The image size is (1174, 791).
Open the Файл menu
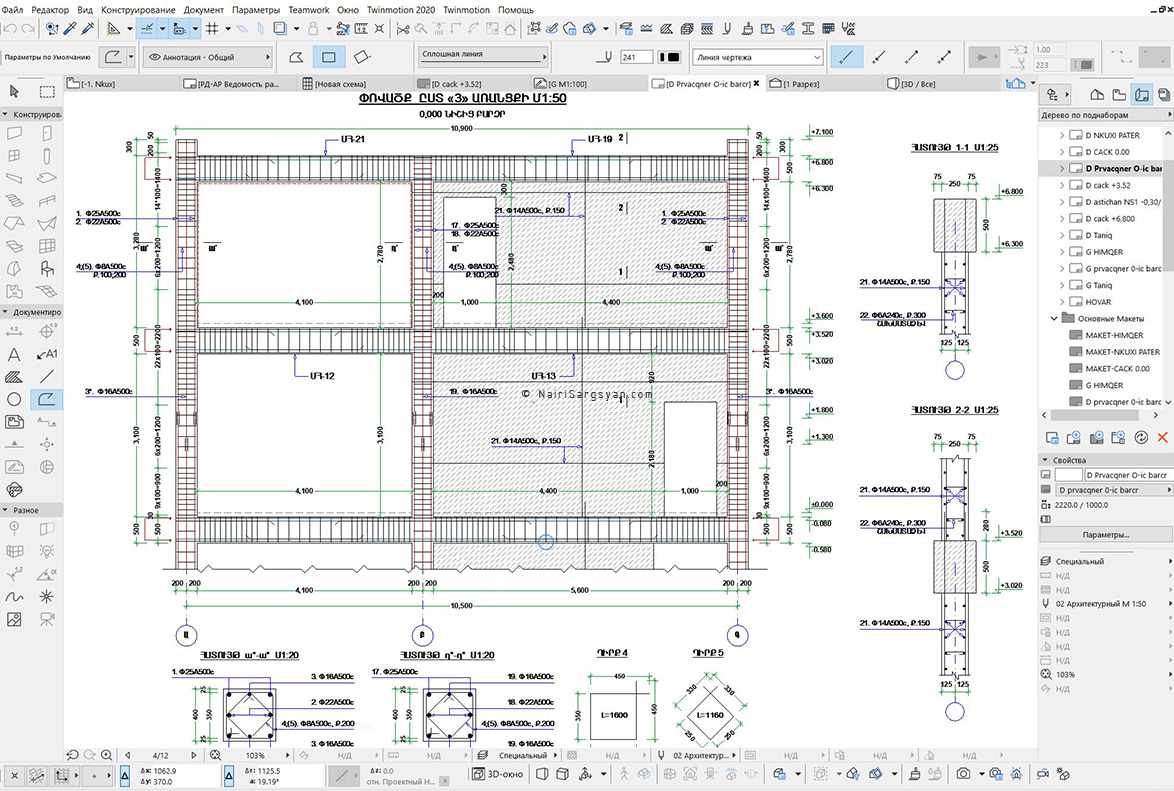click(12, 10)
